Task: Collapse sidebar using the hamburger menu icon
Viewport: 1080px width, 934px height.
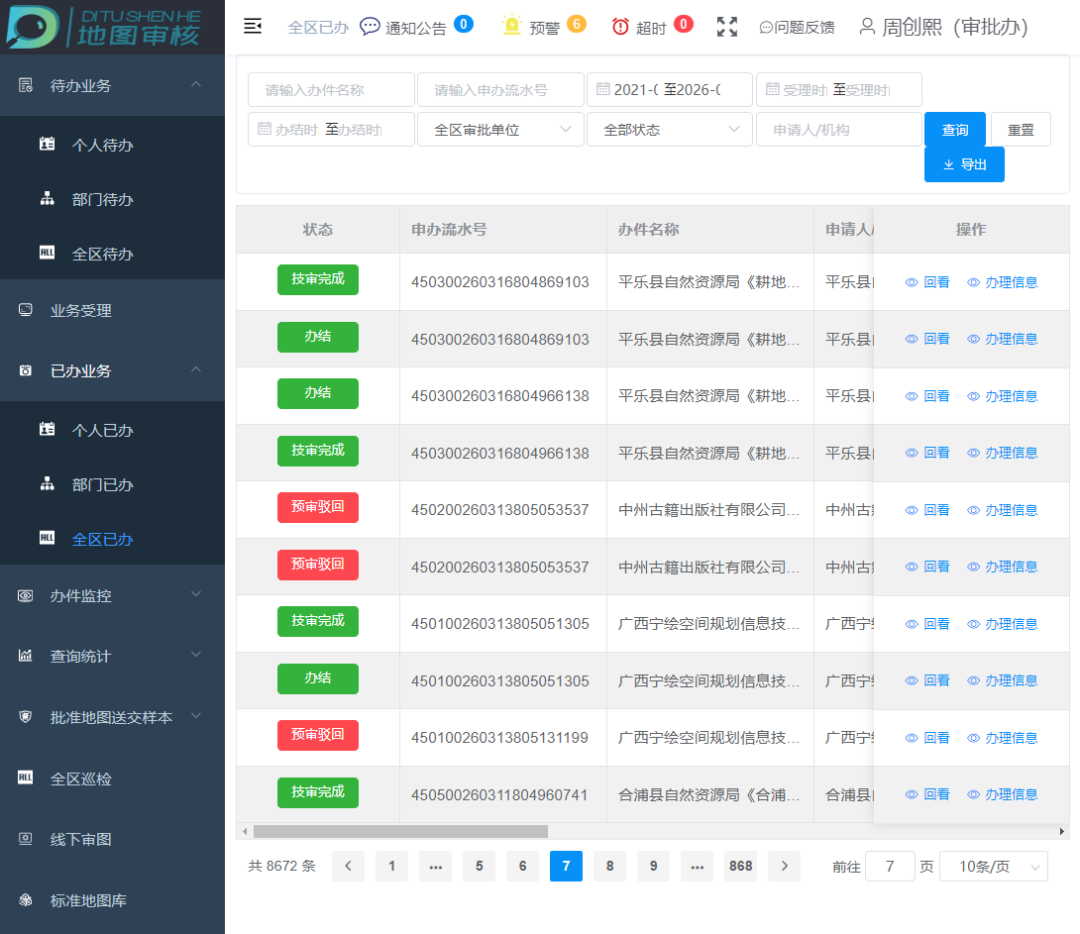Action: (x=253, y=27)
